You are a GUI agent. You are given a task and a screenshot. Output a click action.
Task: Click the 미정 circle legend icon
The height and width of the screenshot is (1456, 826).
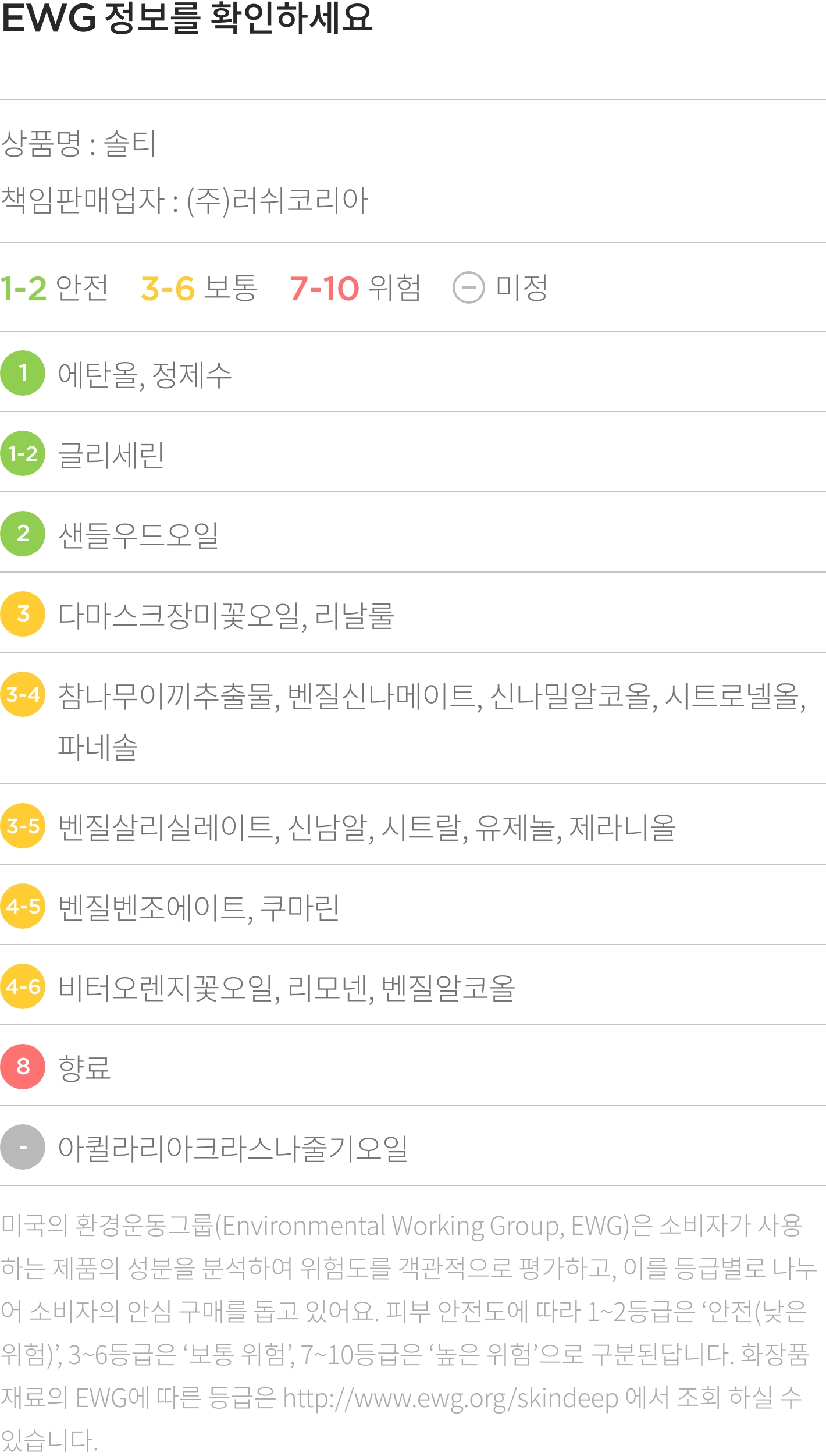[468, 287]
